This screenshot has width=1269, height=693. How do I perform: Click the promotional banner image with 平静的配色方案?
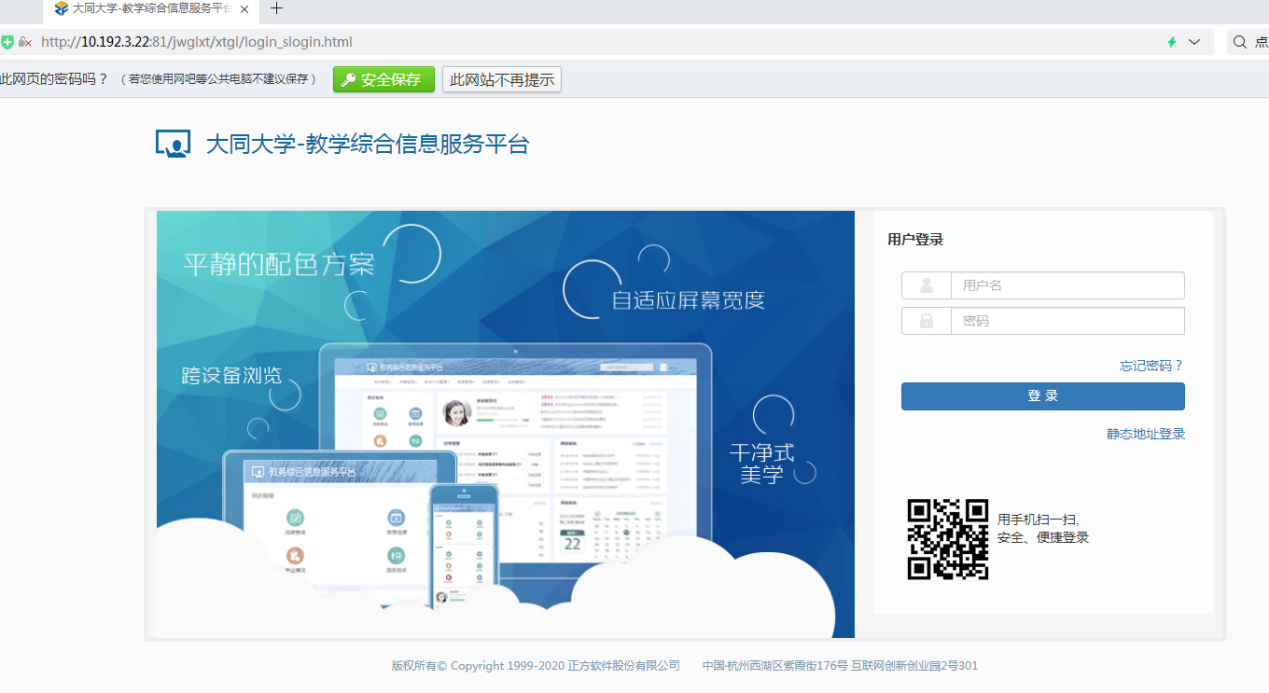[x=505, y=423]
